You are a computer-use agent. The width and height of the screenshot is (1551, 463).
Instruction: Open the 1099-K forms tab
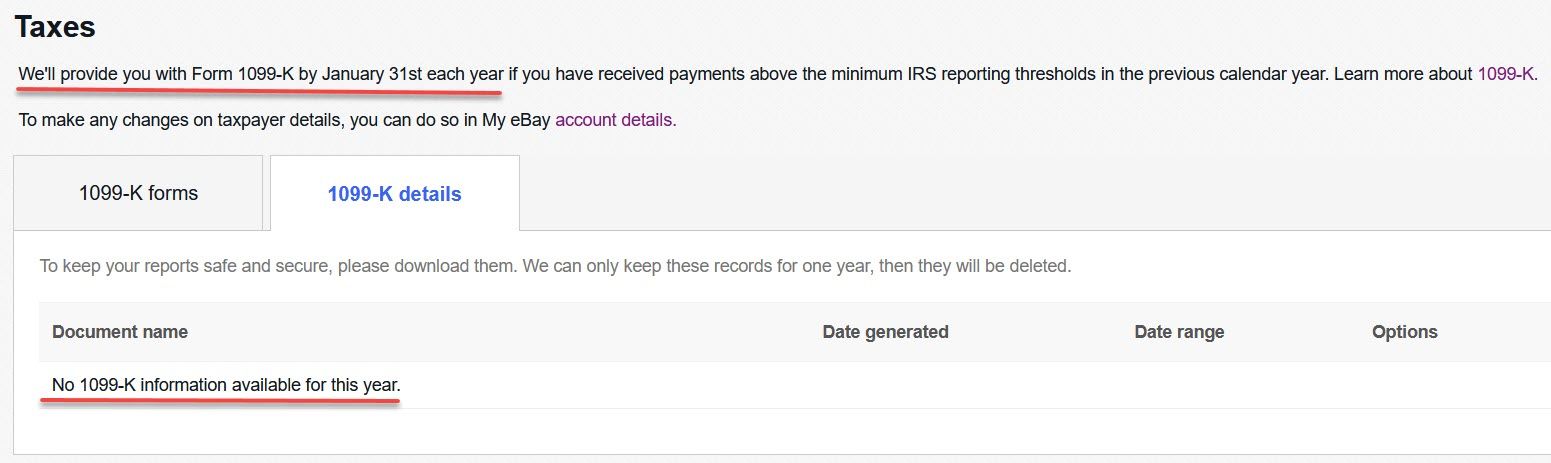(138, 193)
